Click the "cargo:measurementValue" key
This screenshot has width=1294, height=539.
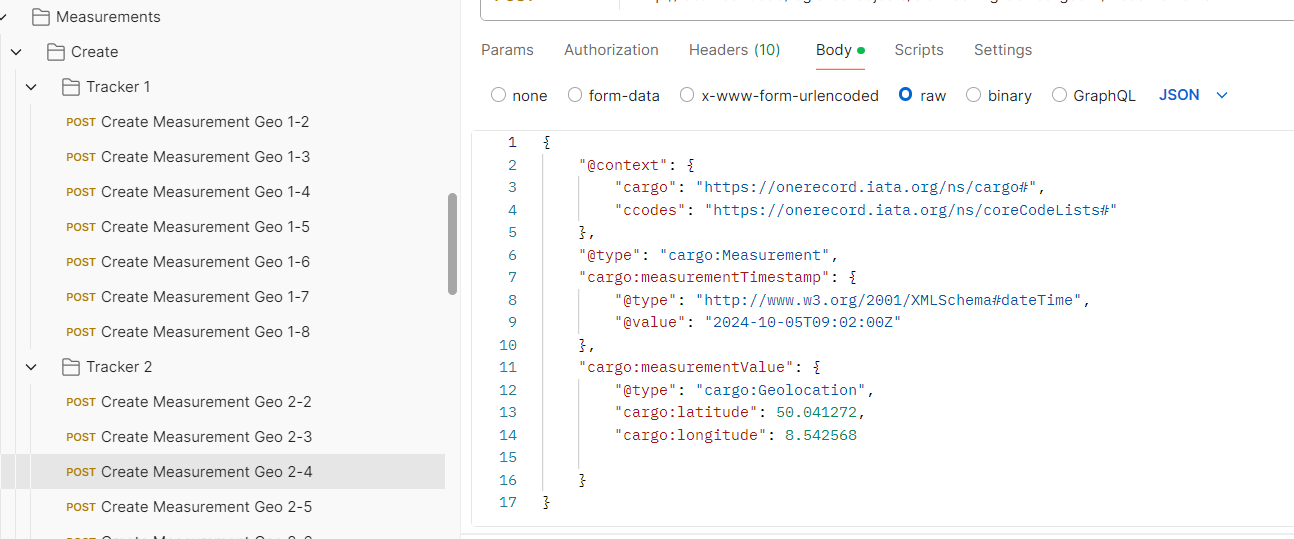[x=686, y=367]
